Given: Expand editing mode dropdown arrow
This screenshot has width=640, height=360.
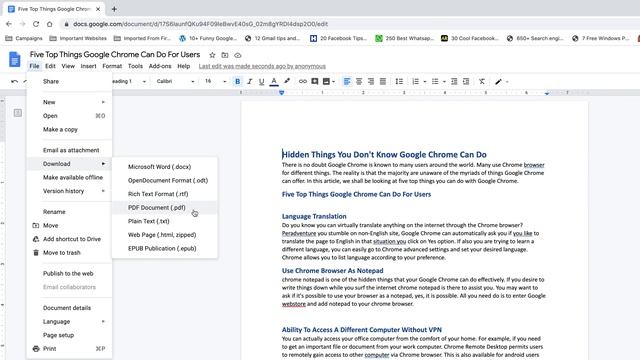Looking at the screenshot, I should click(x=507, y=82).
